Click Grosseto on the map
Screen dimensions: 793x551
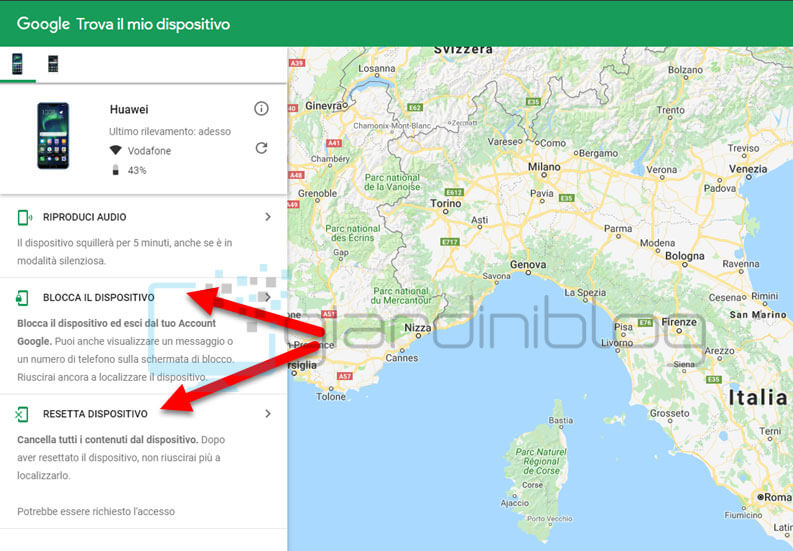point(670,413)
